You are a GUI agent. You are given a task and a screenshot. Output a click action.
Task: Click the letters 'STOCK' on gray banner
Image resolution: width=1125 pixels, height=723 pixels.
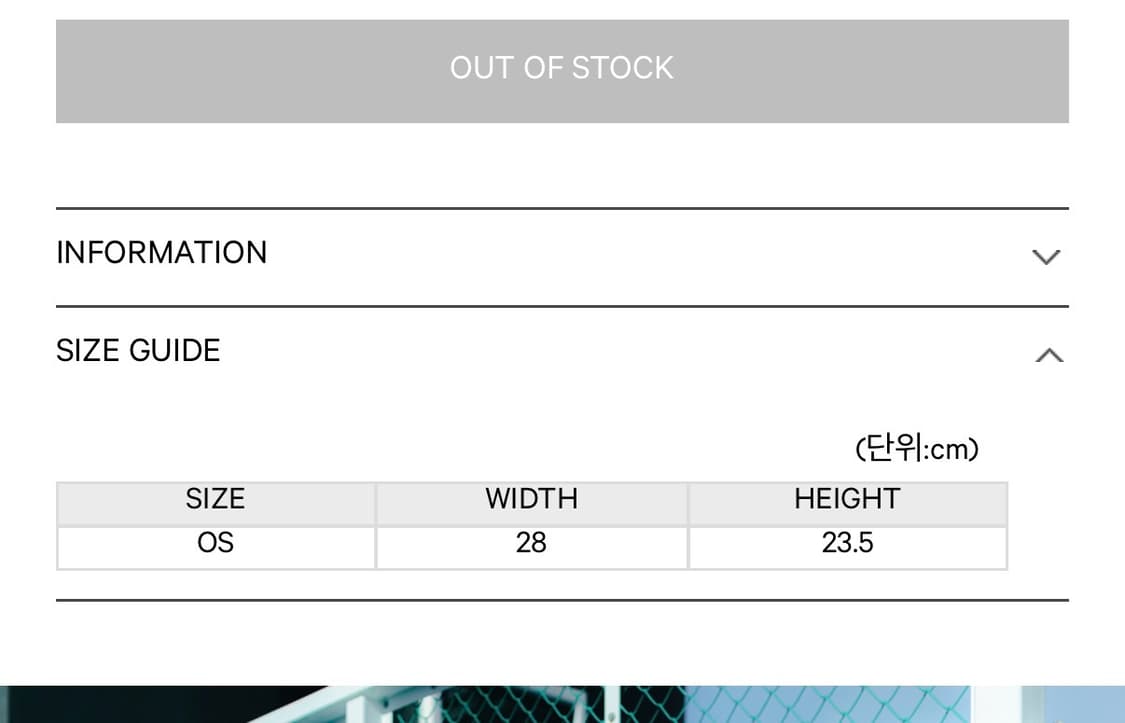point(623,68)
